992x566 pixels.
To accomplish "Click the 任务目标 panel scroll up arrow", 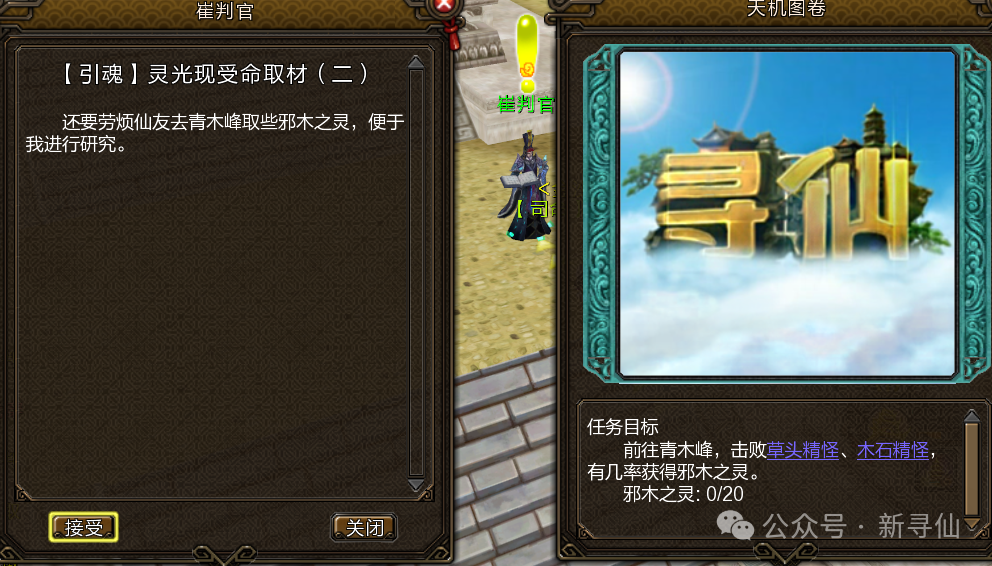I will coord(972,416).
